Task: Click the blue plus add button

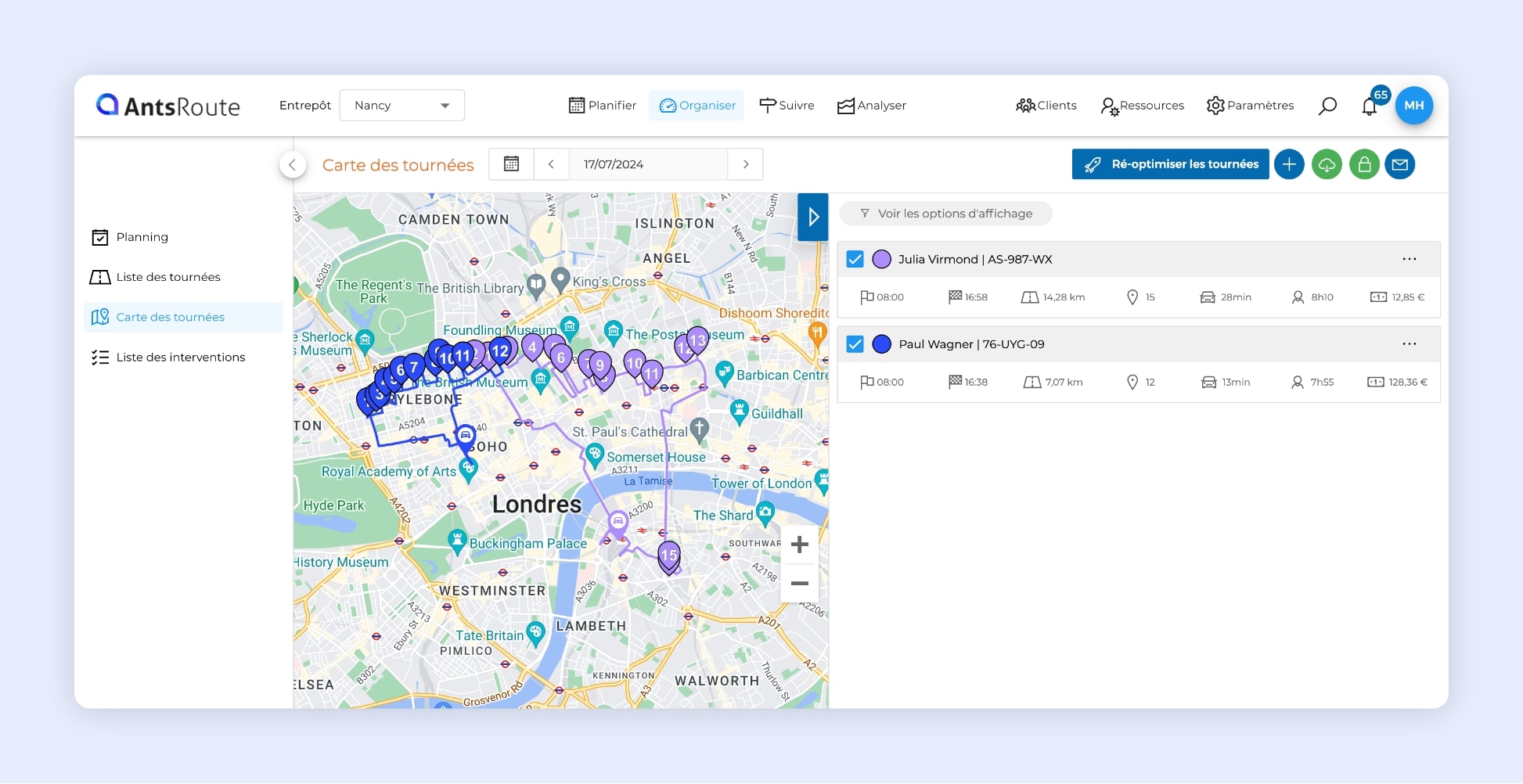Action: point(1289,164)
